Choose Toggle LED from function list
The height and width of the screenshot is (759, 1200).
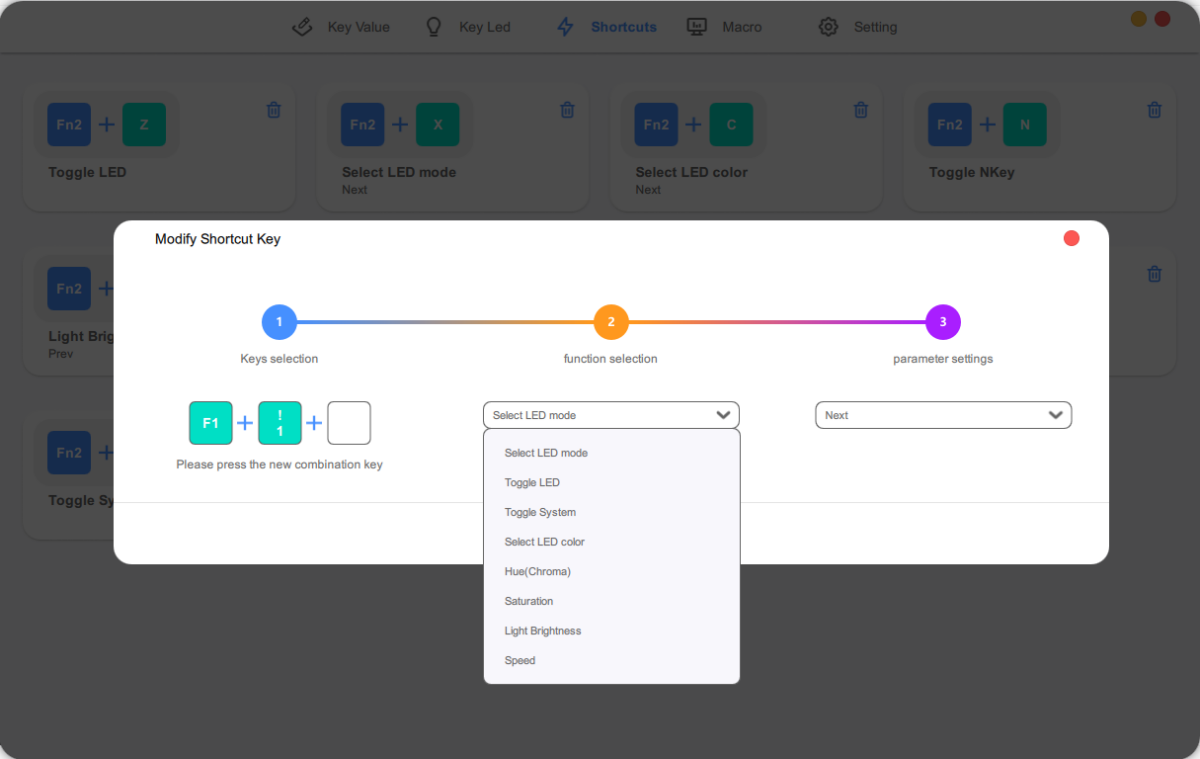pyautogui.click(x=532, y=482)
